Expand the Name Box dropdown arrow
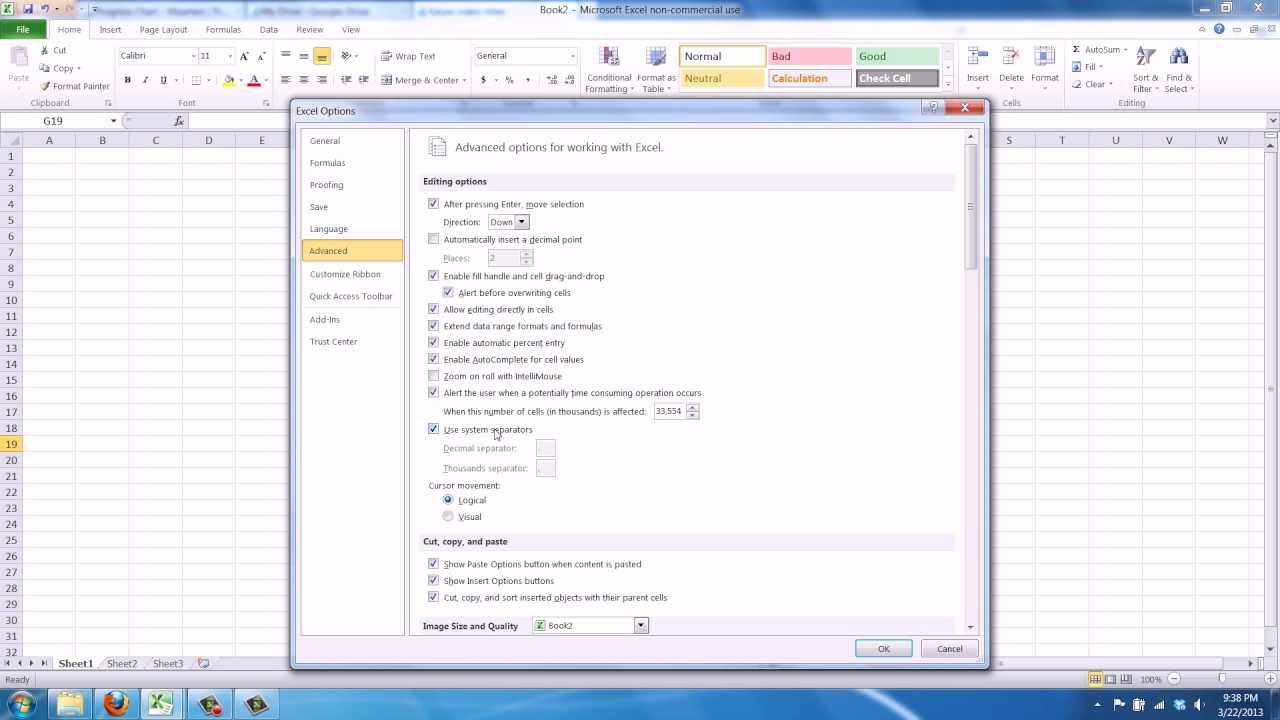 point(114,121)
